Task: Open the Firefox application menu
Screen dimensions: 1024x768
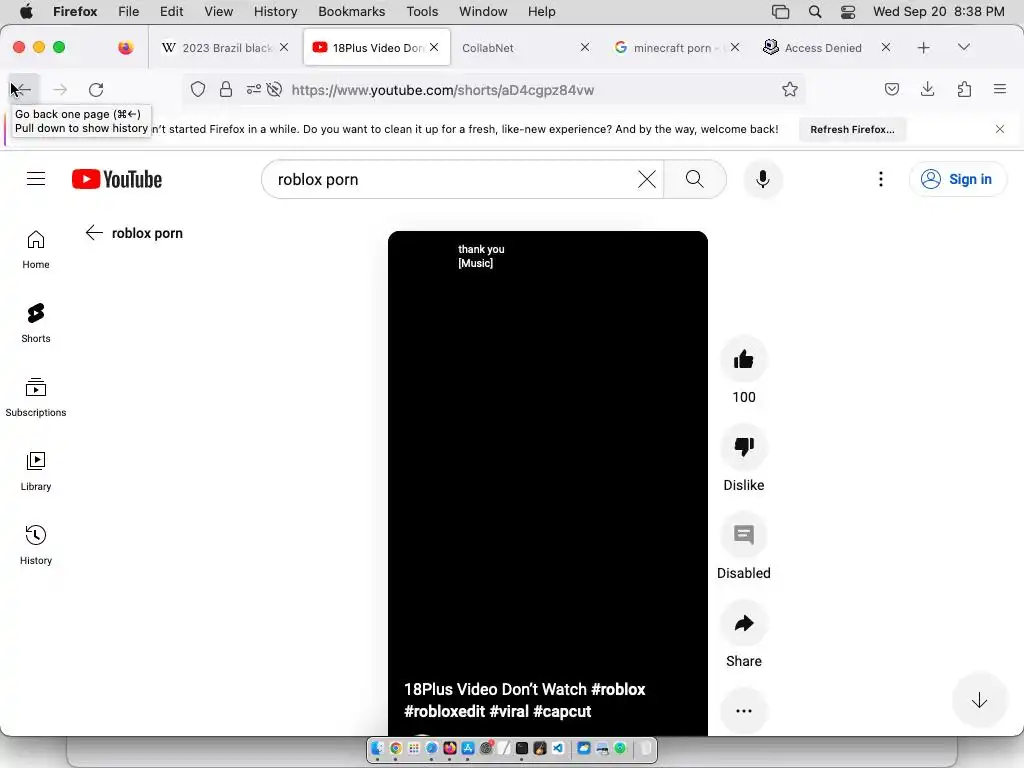Action: 1000,89
